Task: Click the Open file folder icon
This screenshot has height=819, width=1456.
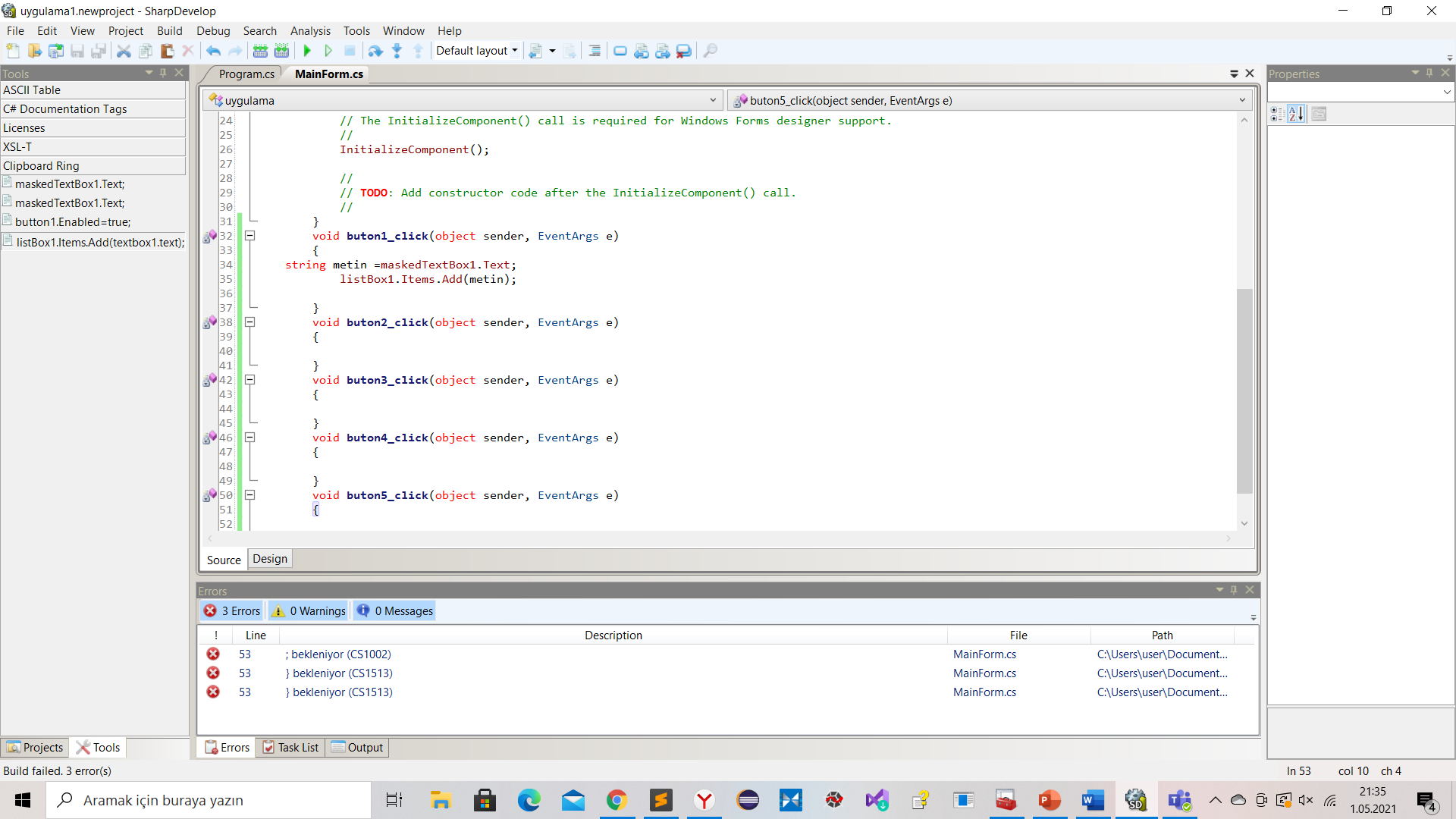Action: pos(35,51)
